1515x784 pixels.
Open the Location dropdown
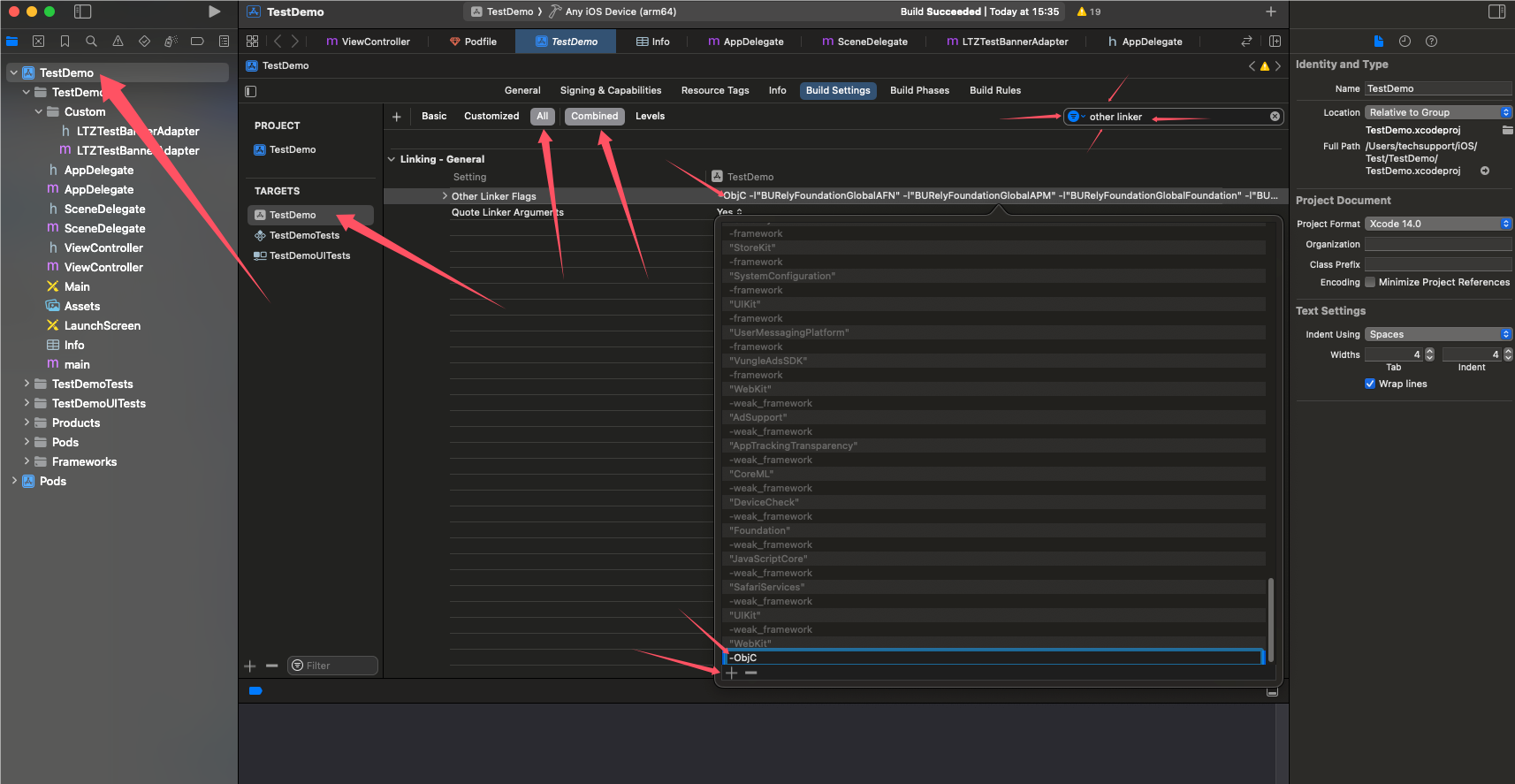[1438, 112]
